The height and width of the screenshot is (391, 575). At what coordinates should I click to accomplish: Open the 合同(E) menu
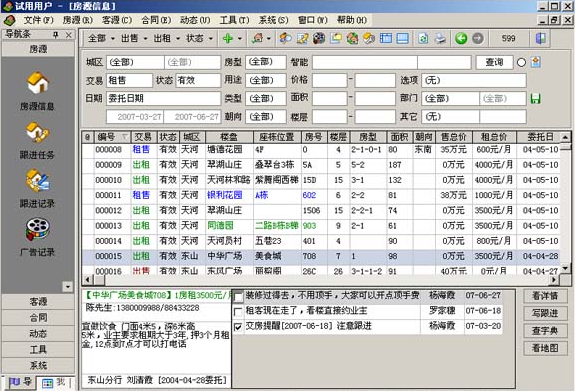tap(156, 20)
